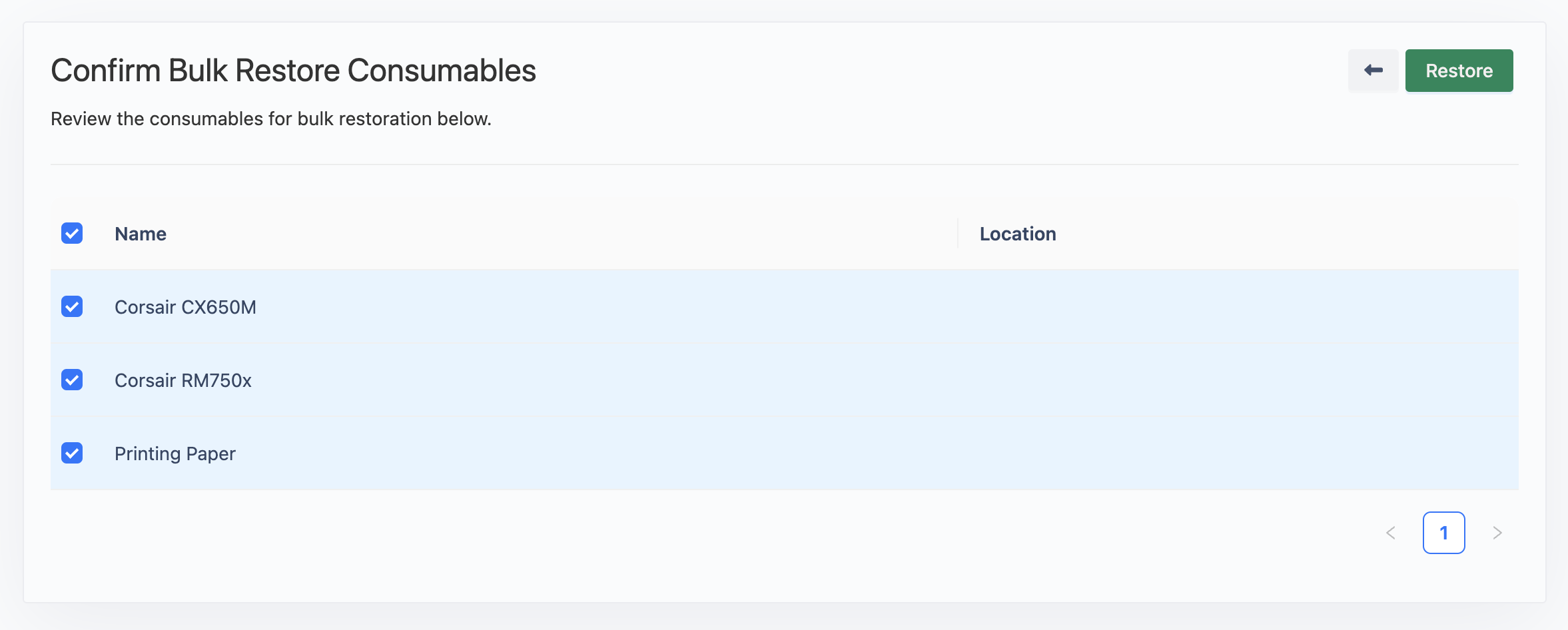Click the review consumables description text
Viewport: 1568px width, 630px height.
click(271, 119)
